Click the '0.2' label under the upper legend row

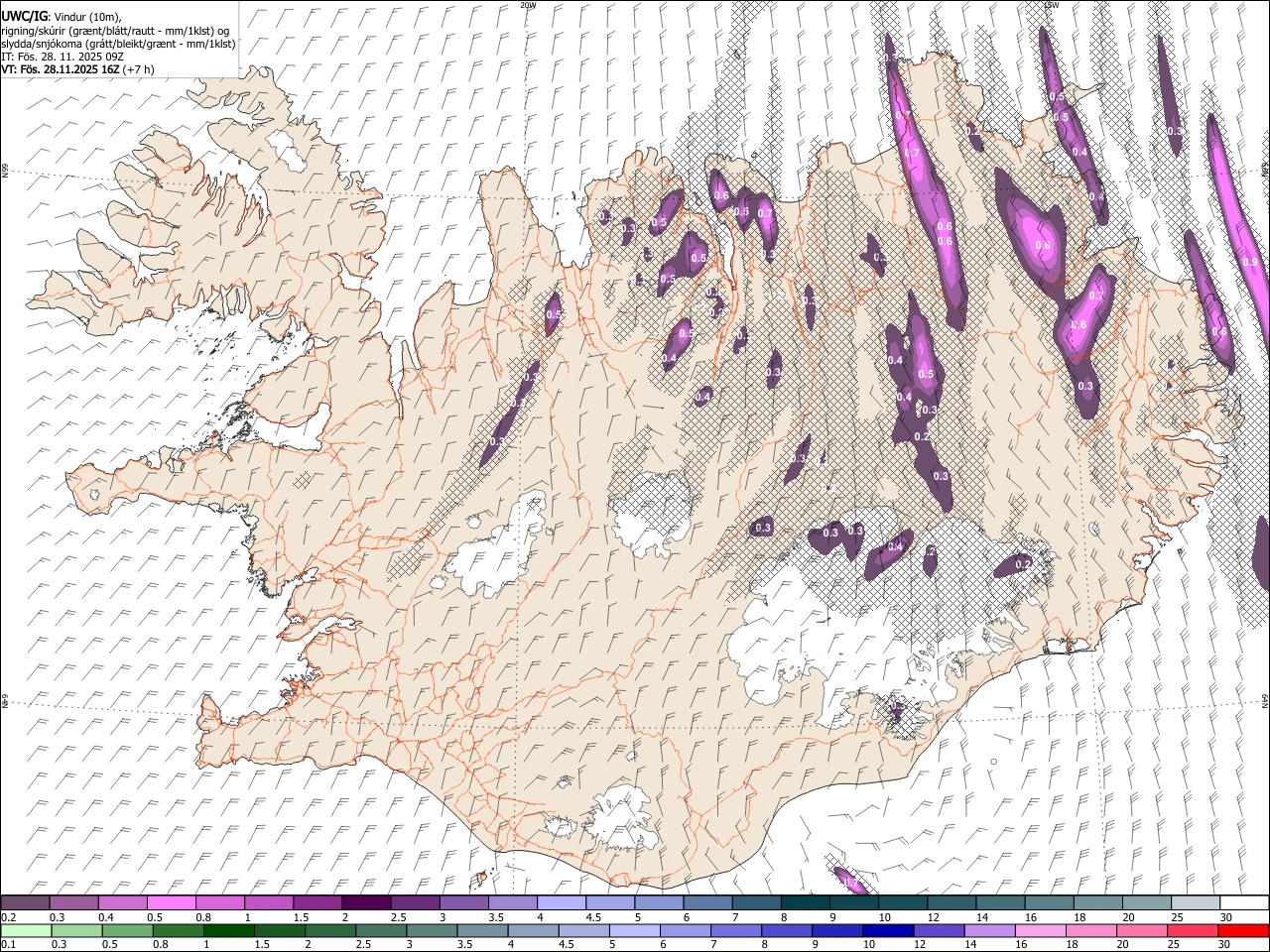8,917
